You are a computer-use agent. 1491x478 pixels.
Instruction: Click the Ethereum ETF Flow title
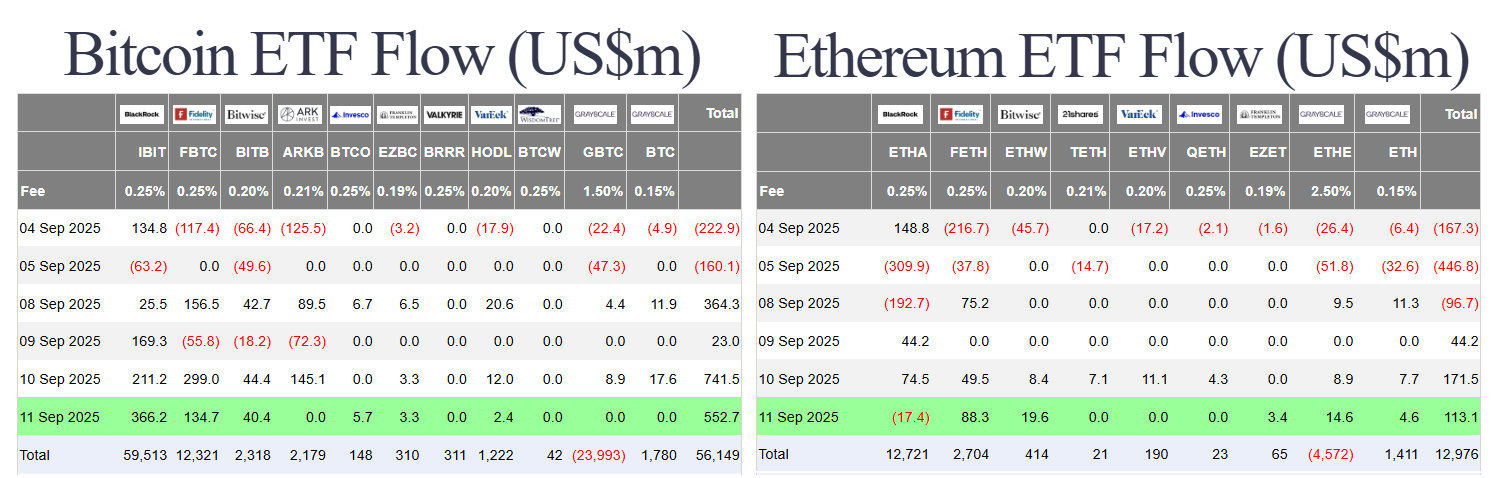point(1122,56)
